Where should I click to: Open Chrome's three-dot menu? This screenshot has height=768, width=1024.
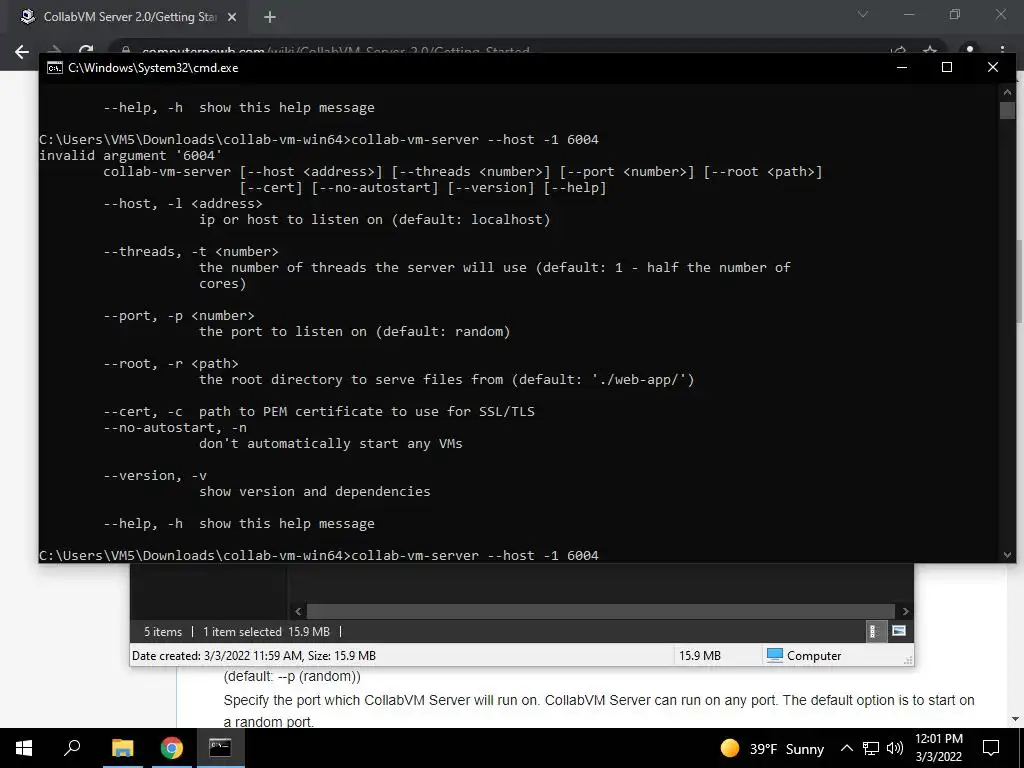pos(1002,50)
